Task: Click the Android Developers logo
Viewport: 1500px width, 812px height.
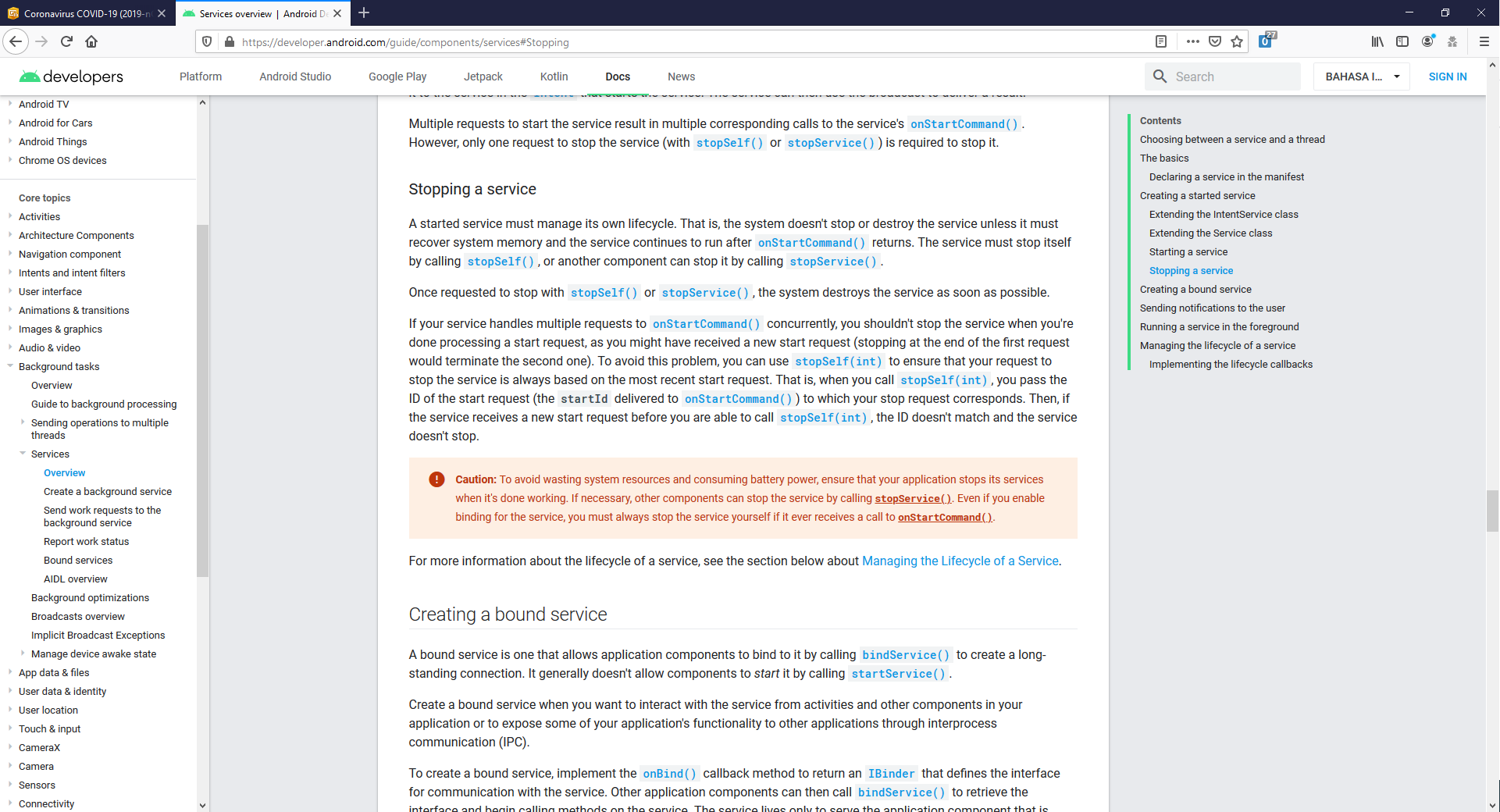Action: coord(70,76)
